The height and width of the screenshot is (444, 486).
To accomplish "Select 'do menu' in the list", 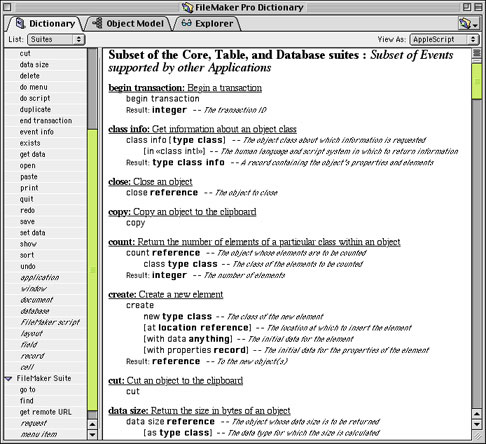I will click(33, 87).
